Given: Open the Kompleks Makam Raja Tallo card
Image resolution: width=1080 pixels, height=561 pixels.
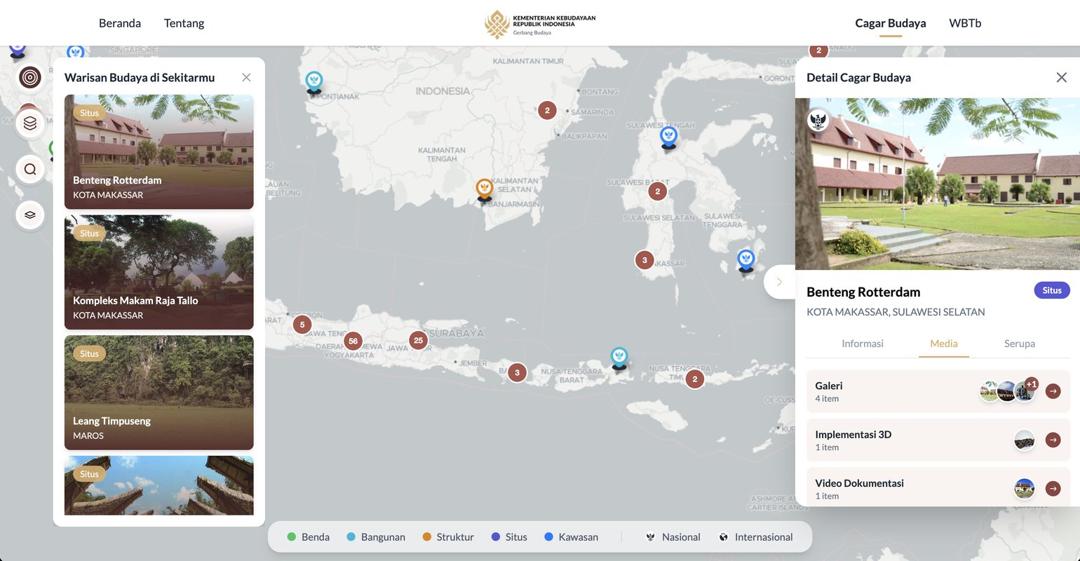Looking at the screenshot, I should [x=159, y=272].
